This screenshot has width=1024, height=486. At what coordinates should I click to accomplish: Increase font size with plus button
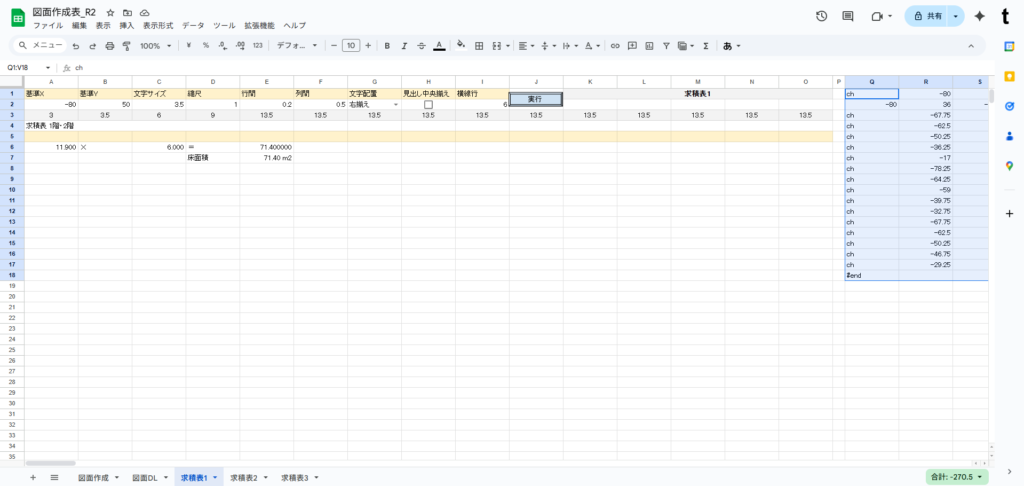tap(368, 46)
